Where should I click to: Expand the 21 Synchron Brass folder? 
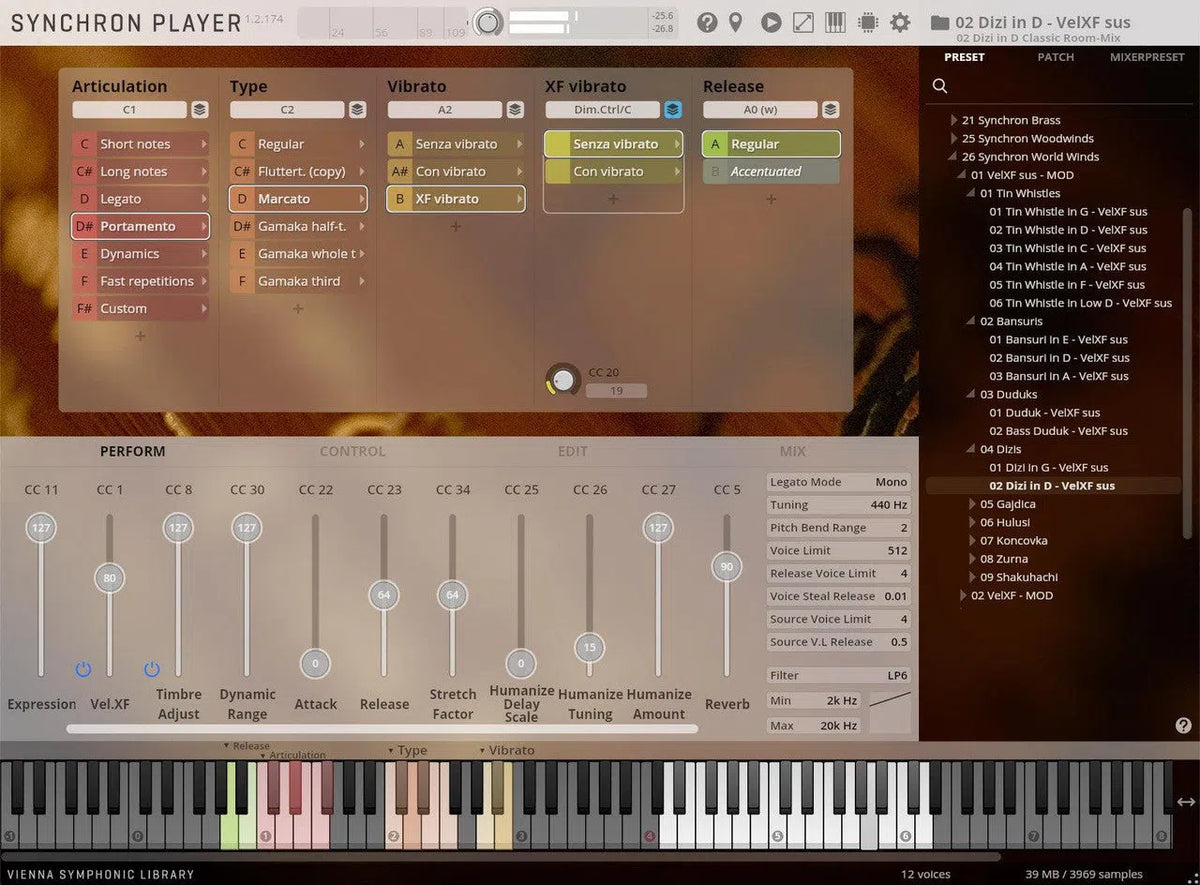tap(954, 121)
